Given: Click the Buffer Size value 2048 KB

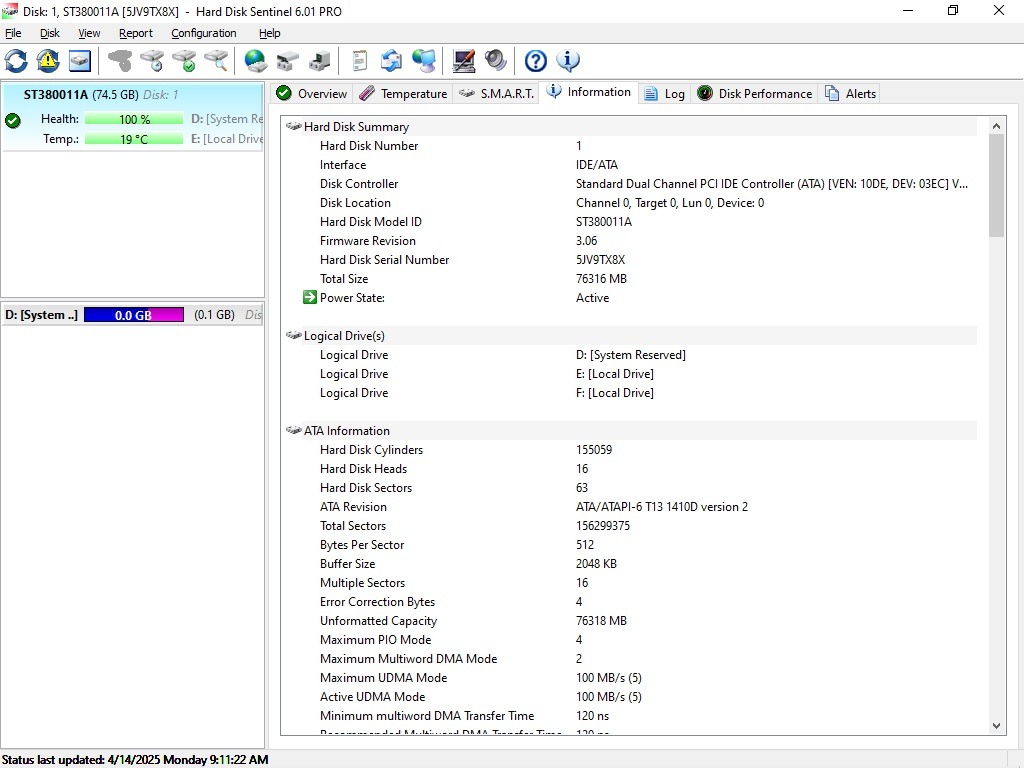Looking at the screenshot, I should [596, 563].
